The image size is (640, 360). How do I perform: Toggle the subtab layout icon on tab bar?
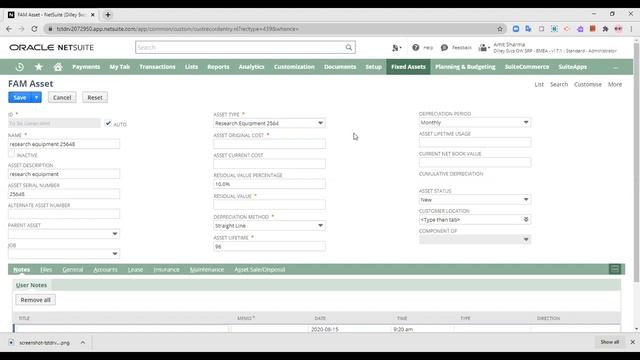[x=615, y=269]
